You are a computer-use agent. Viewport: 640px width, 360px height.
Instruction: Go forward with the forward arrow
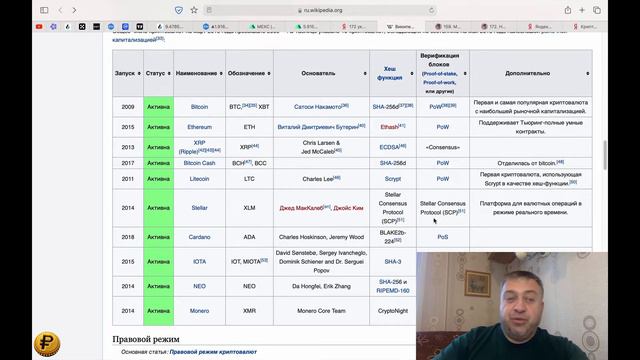74,10
